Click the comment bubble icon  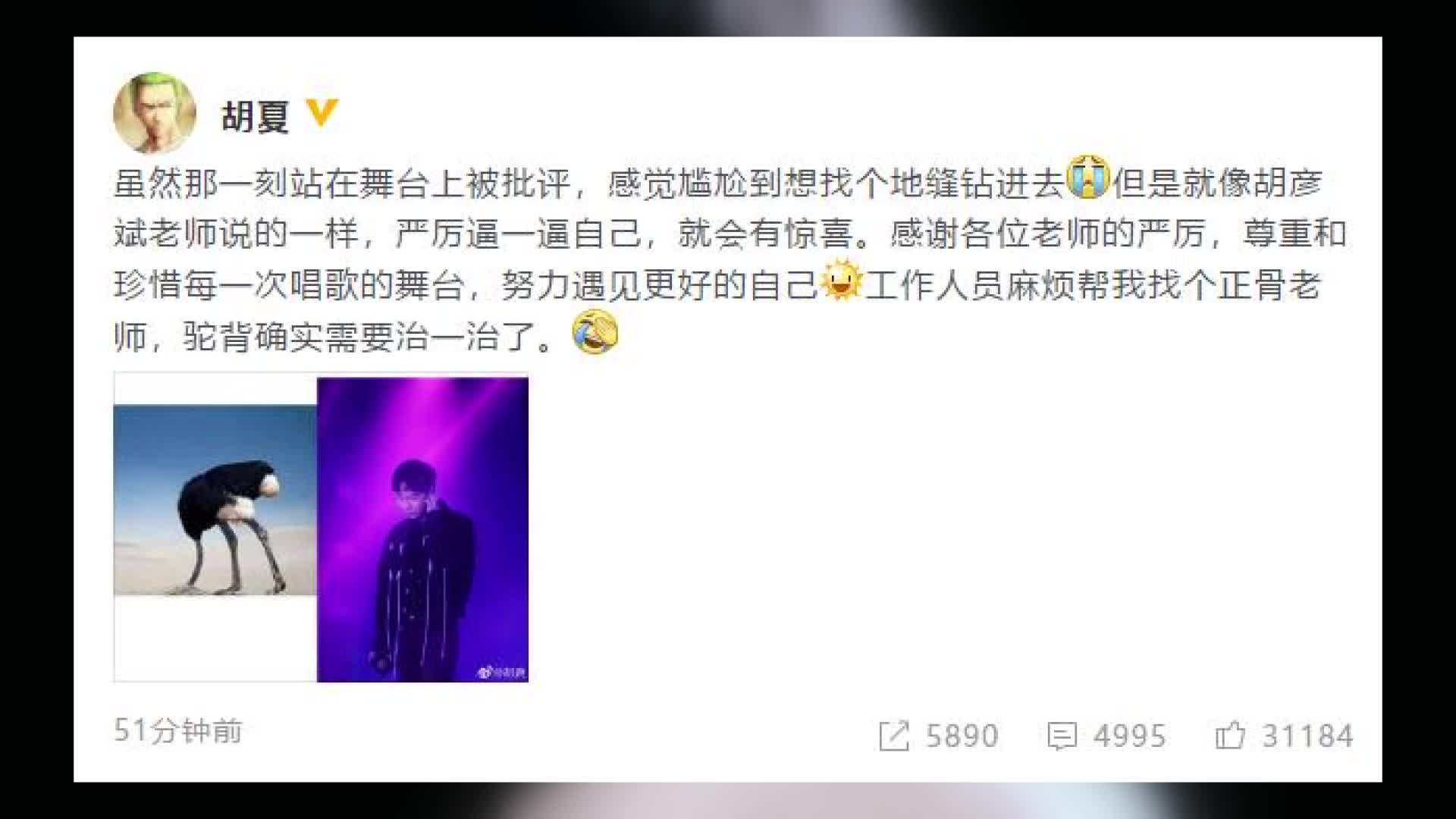(1062, 736)
